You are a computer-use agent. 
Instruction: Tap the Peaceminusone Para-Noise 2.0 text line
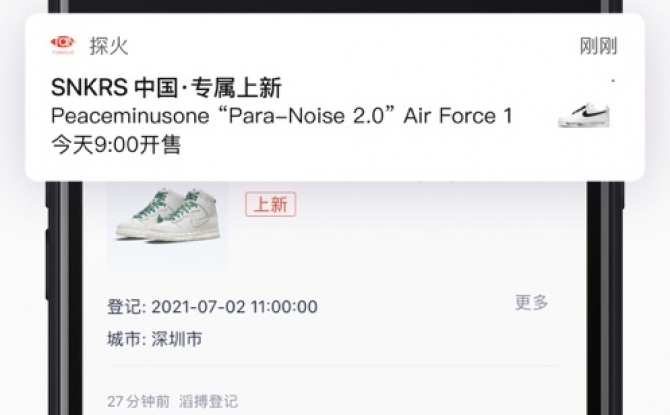[282, 116]
